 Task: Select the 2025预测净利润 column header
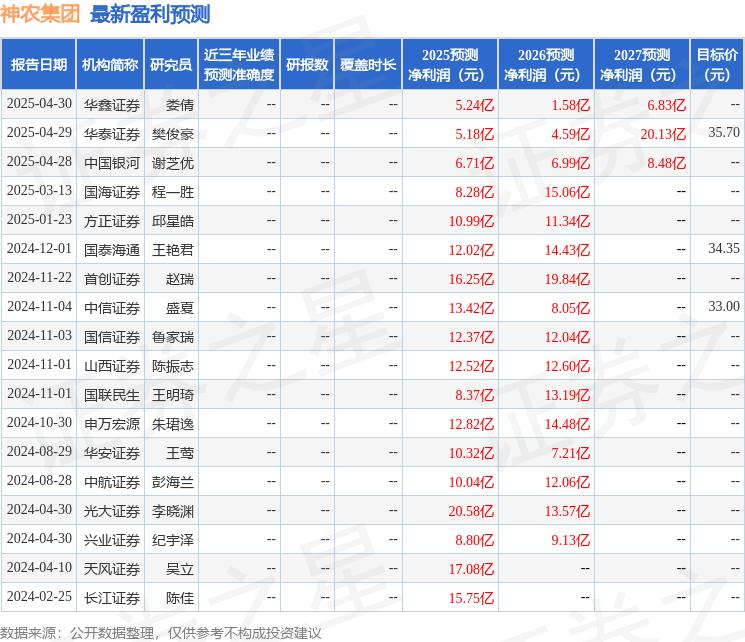click(450, 64)
